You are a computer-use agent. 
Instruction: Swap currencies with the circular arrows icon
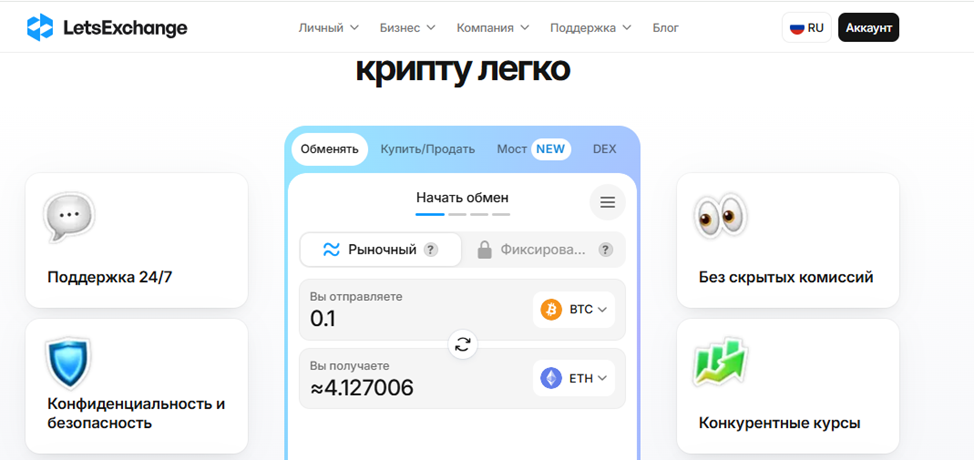click(463, 345)
